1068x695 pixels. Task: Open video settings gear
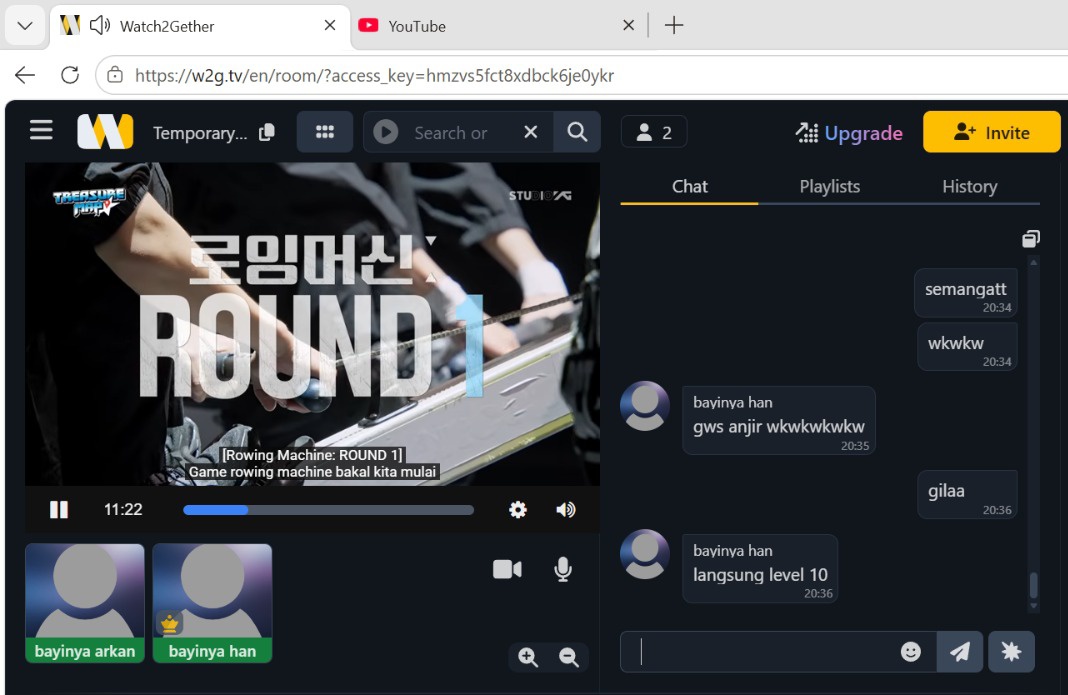518,510
